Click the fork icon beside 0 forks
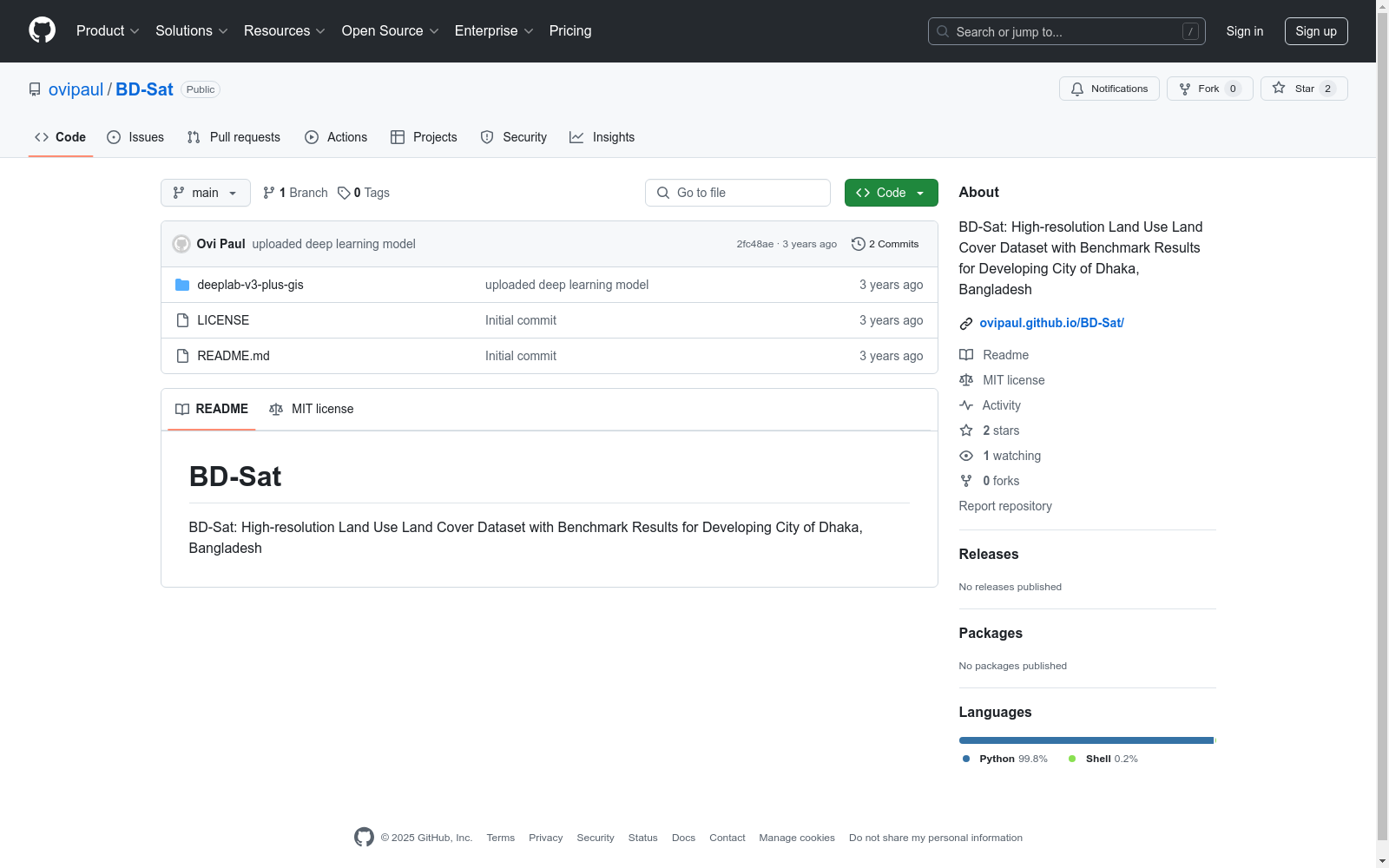Viewport: 1389px width, 868px height. [x=966, y=481]
